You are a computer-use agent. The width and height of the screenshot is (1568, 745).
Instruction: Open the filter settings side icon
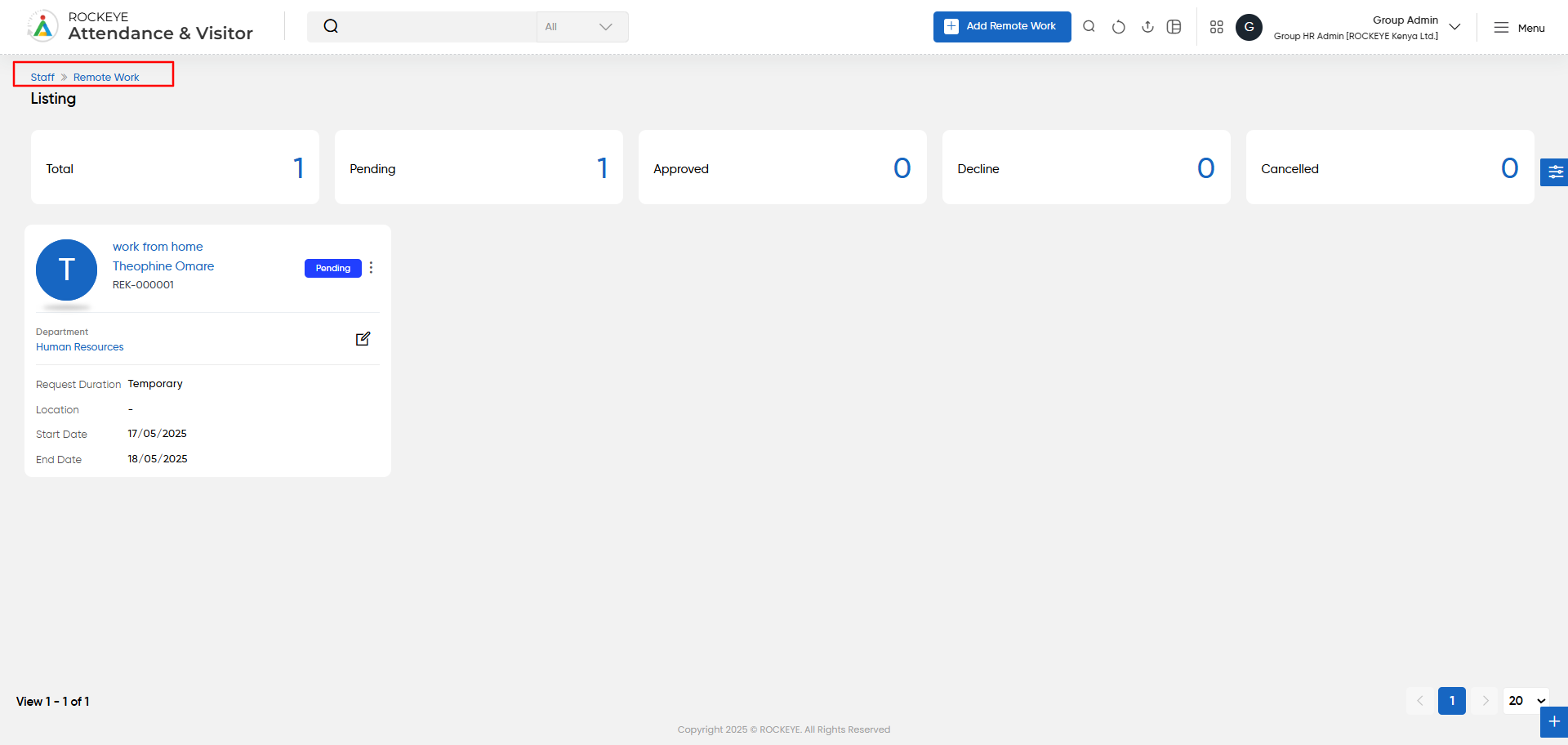(x=1555, y=172)
